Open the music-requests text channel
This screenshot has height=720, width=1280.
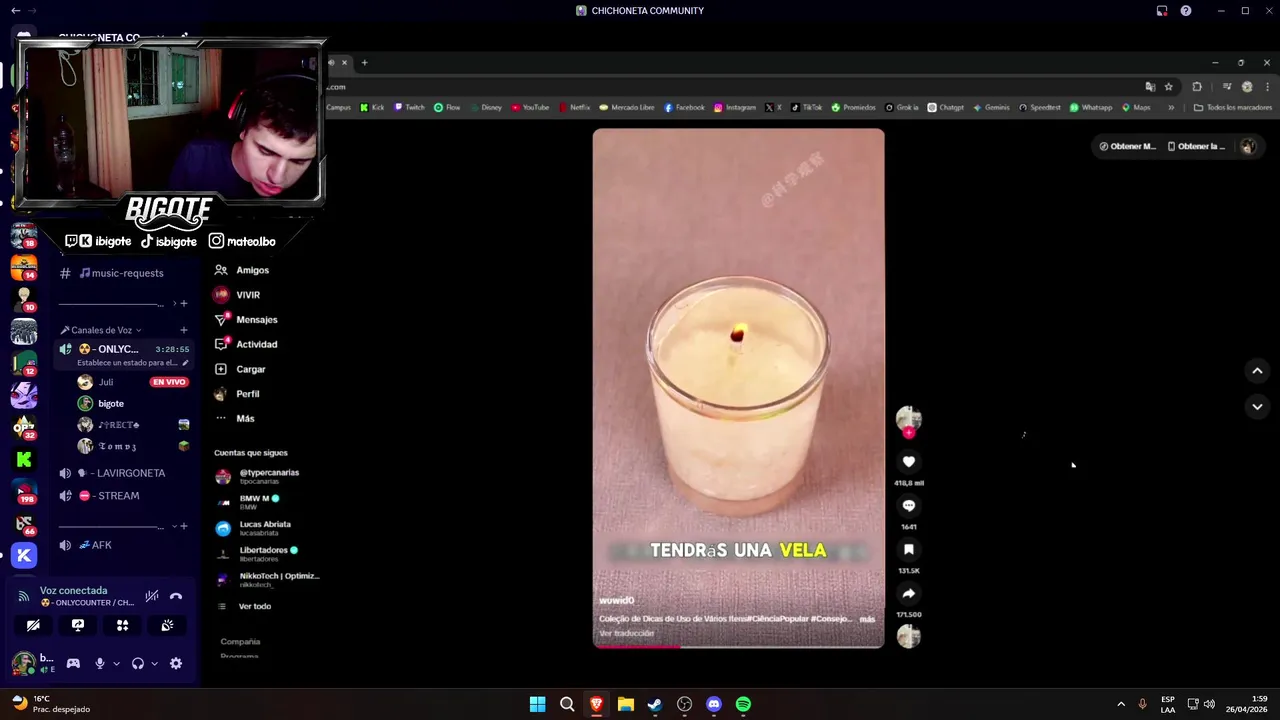(121, 273)
